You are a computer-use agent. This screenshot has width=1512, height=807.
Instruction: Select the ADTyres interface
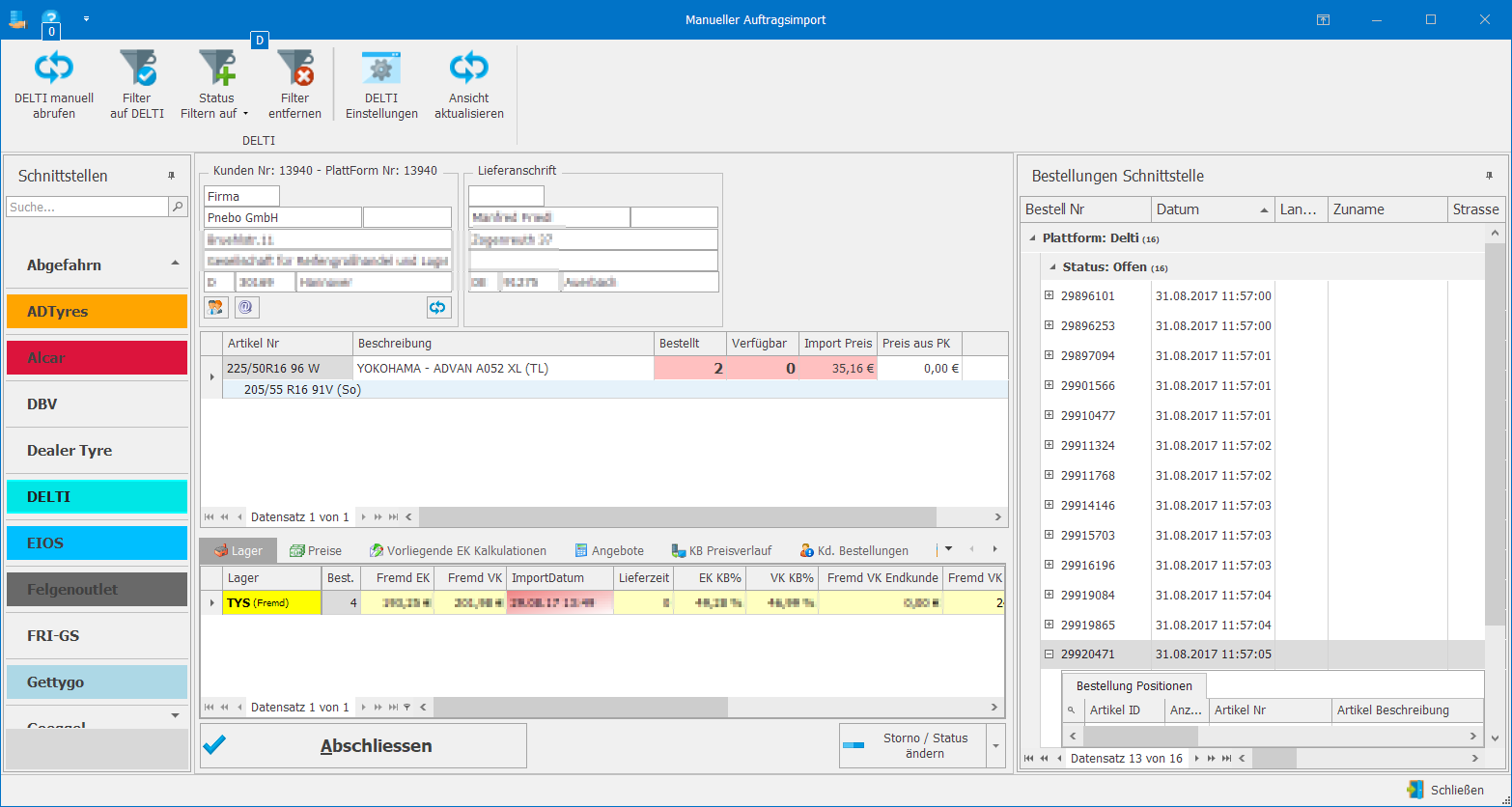(97, 312)
